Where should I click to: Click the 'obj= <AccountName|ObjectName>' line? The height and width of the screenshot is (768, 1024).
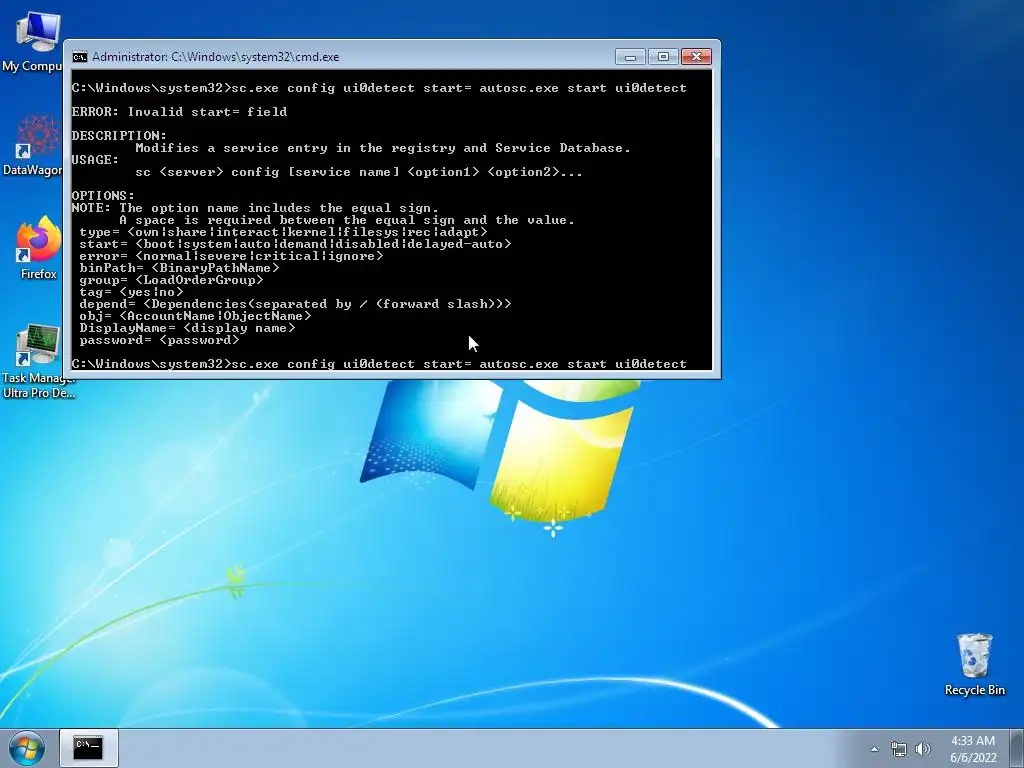tap(195, 316)
